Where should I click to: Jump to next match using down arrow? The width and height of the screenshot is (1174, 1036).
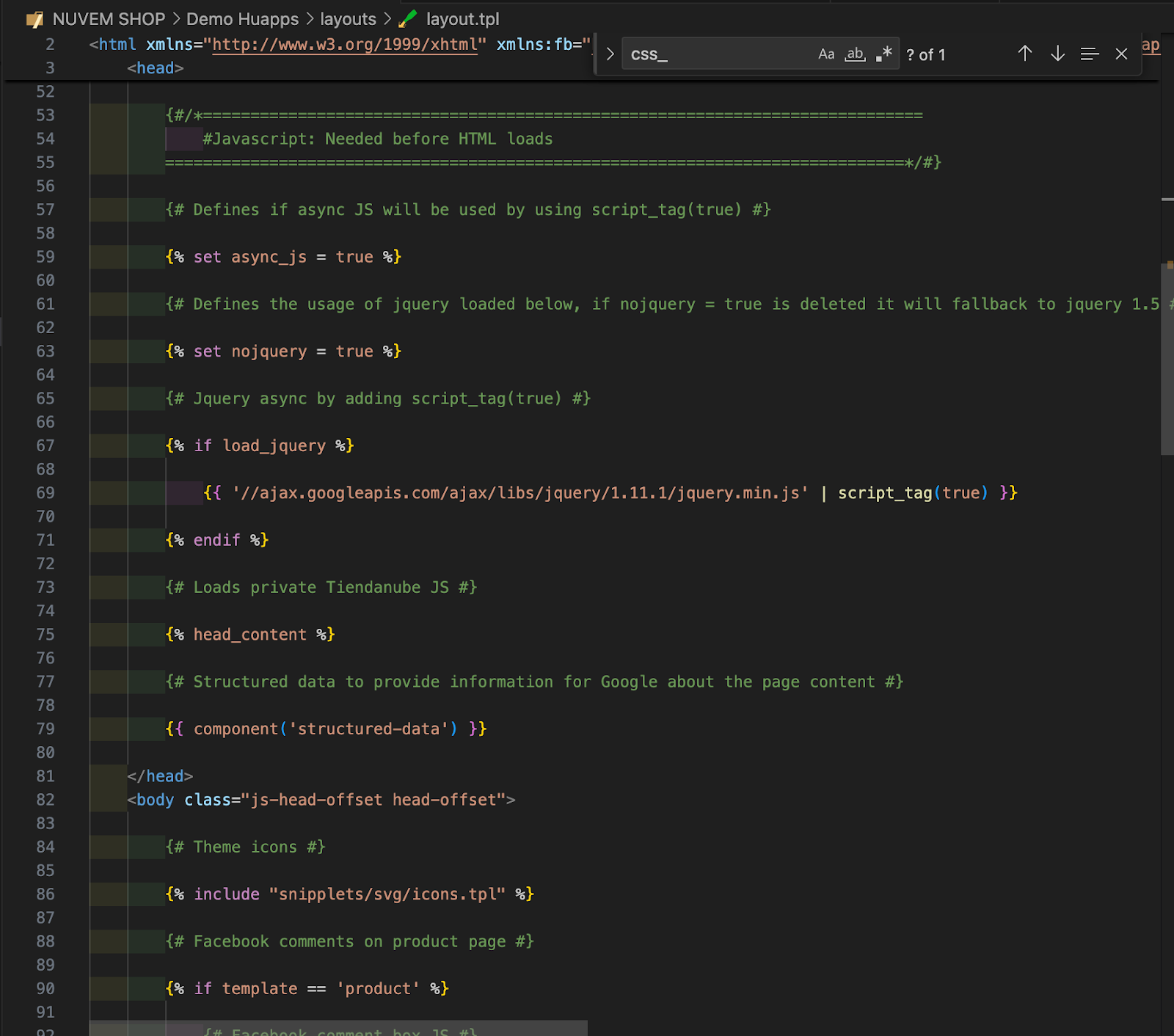(x=1057, y=54)
